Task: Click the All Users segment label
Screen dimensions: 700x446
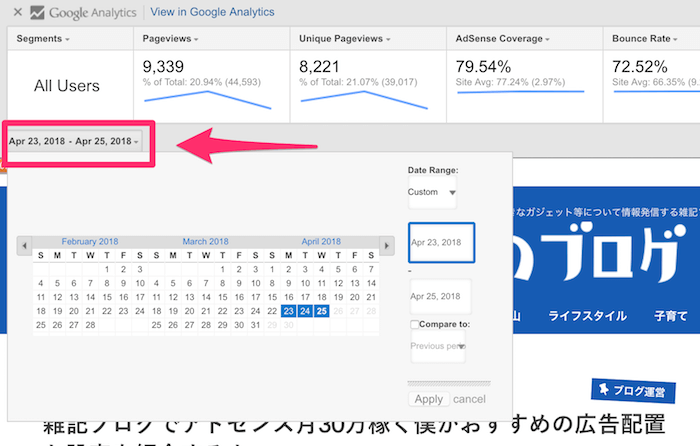Action: click(67, 86)
